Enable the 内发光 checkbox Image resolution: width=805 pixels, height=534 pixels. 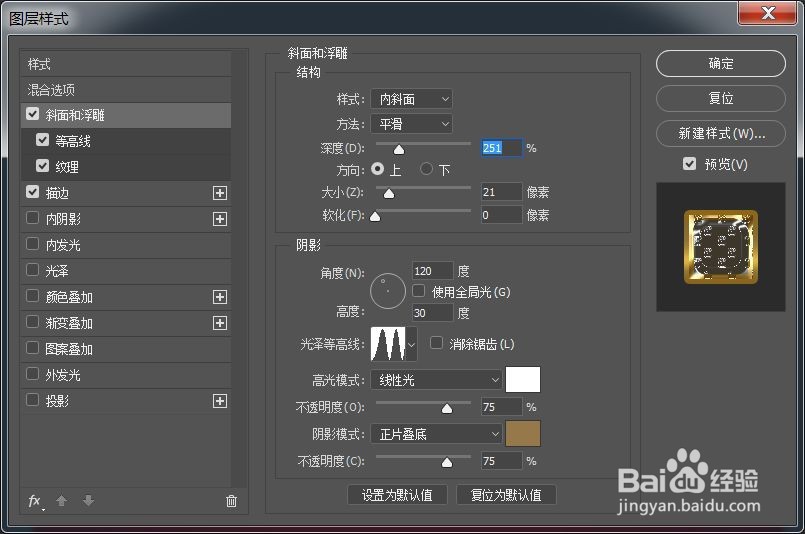(x=32, y=244)
